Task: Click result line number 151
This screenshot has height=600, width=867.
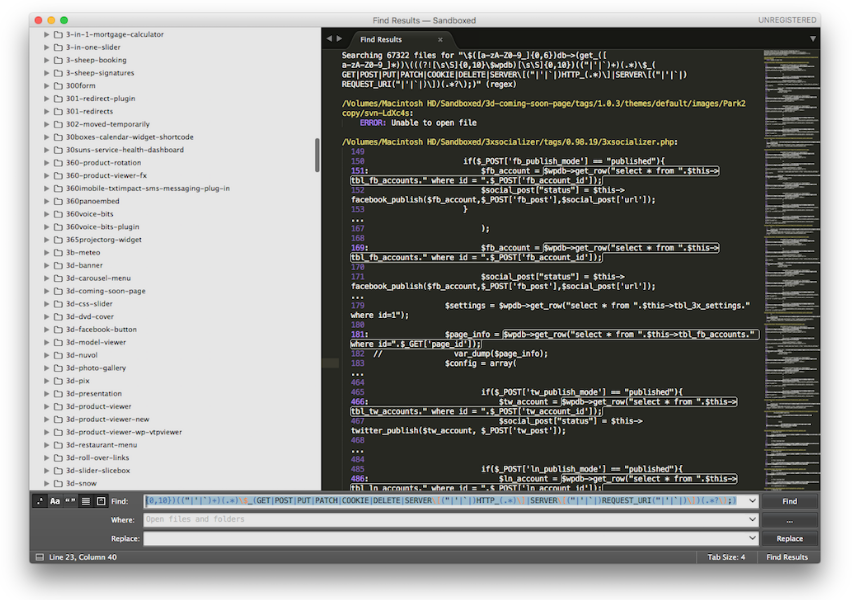Action: pyautogui.click(x=359, y=171)
